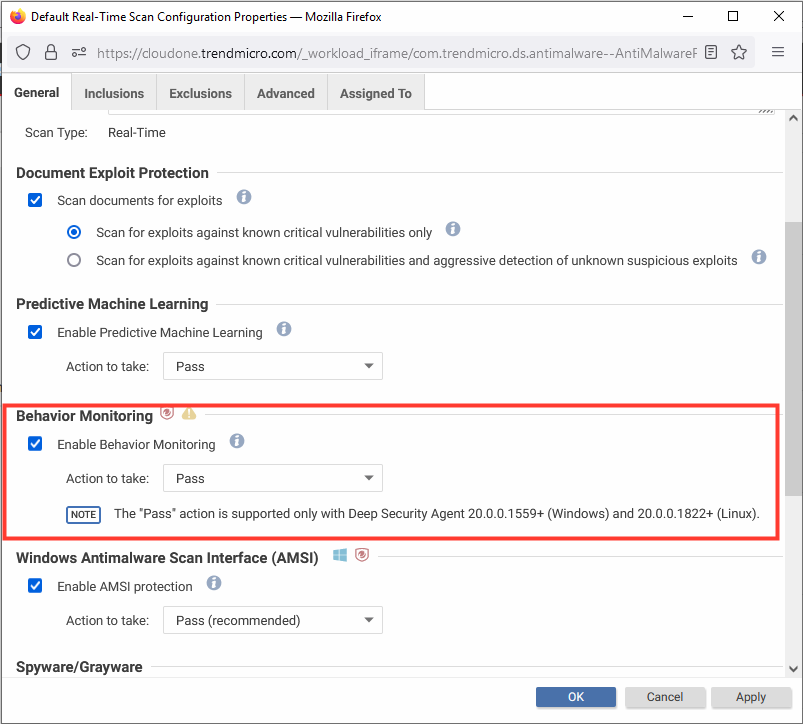Toggle Enable AMSI protection checkbox
Screen dimensions: 803x724
[x=35, y=586]
